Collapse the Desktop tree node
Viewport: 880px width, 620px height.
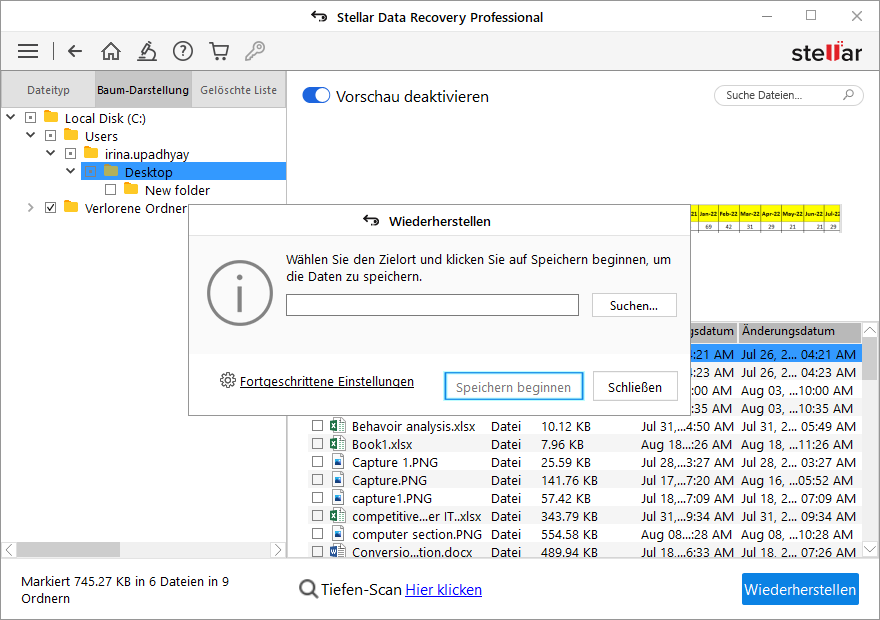[71, 171]
